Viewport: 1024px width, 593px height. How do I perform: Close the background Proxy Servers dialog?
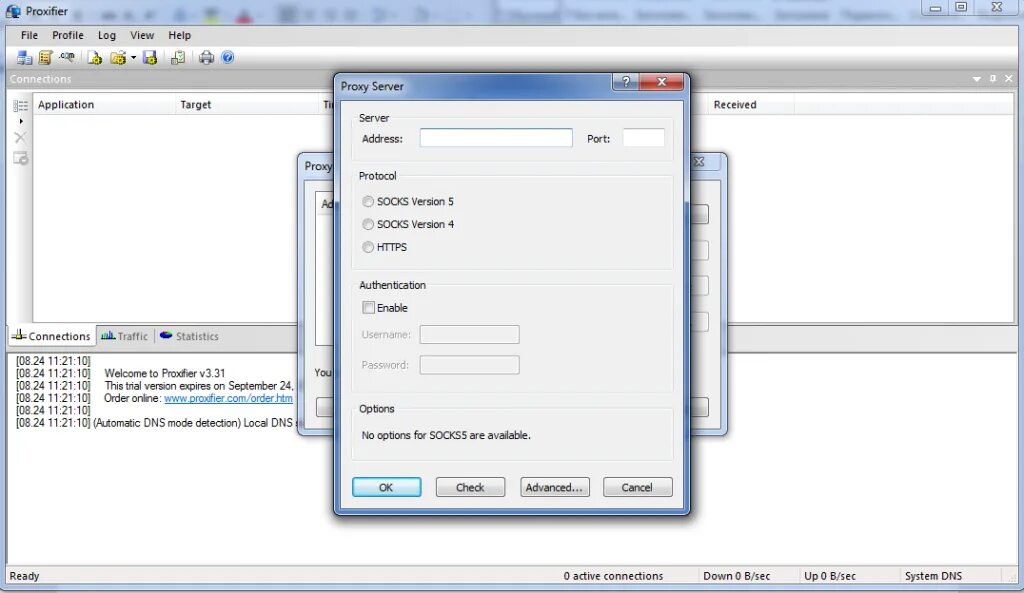pyautogui.click(x=699, y=161)
